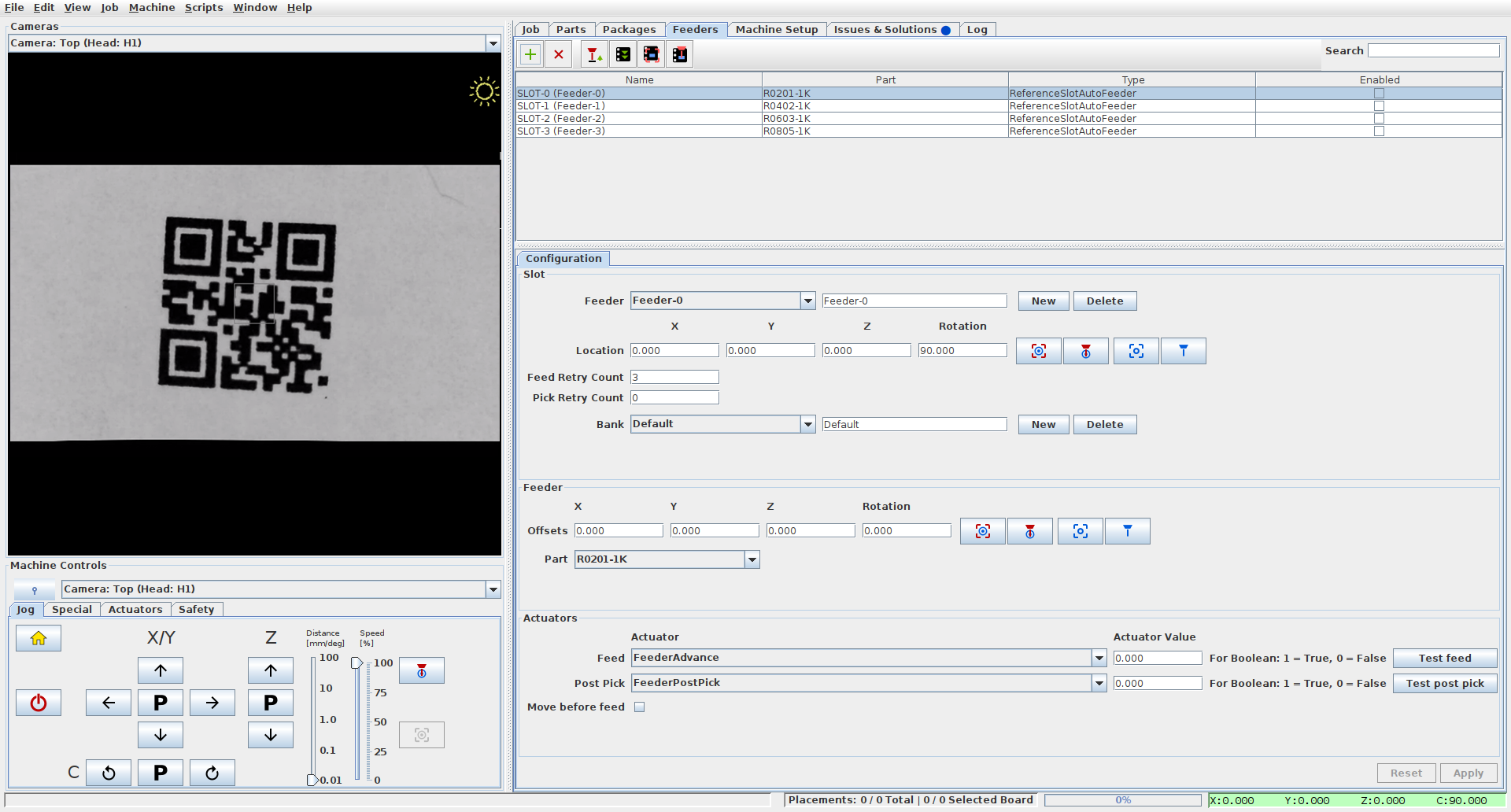The height and width of the screenshot is (812, 1511).
Task: Enable SLOT-0 (Feeder-0) checkbox
Action: (1379, 94)
